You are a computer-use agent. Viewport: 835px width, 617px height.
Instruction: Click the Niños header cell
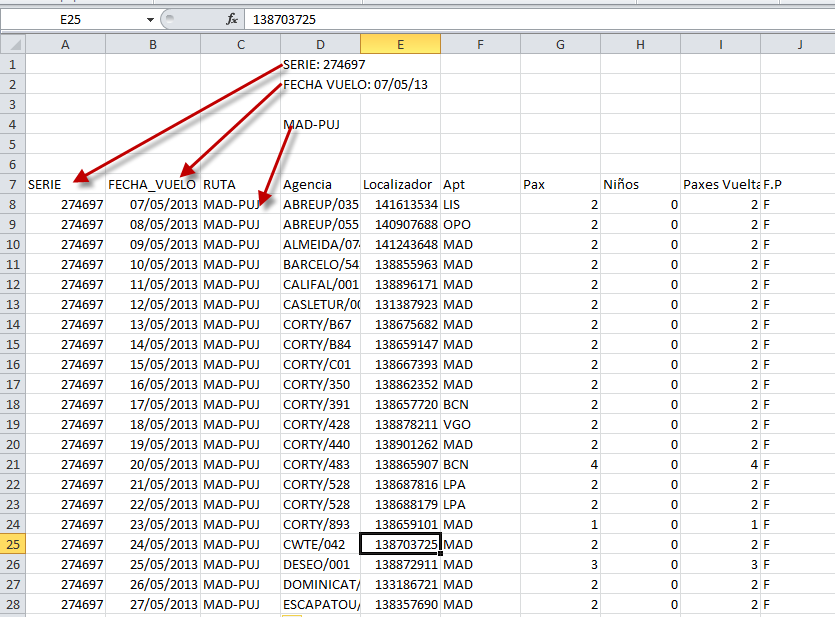(640, 184)
